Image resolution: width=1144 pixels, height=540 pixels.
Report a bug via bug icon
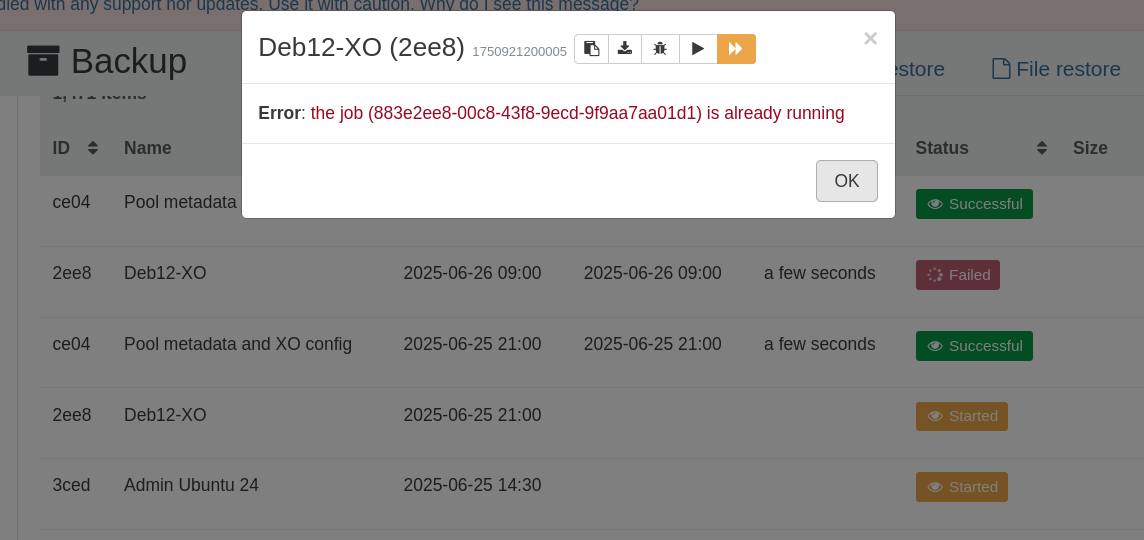click(660, 49)
